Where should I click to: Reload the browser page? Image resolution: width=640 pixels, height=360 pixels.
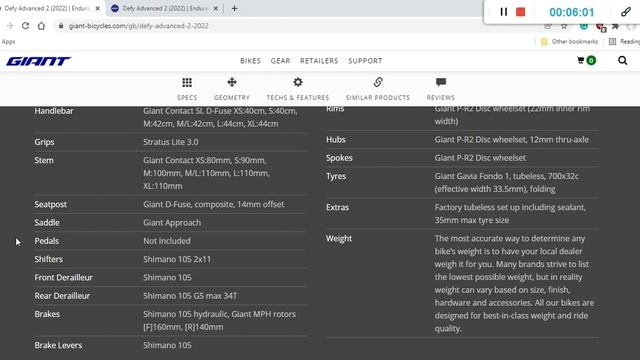[x=25, y=26]
